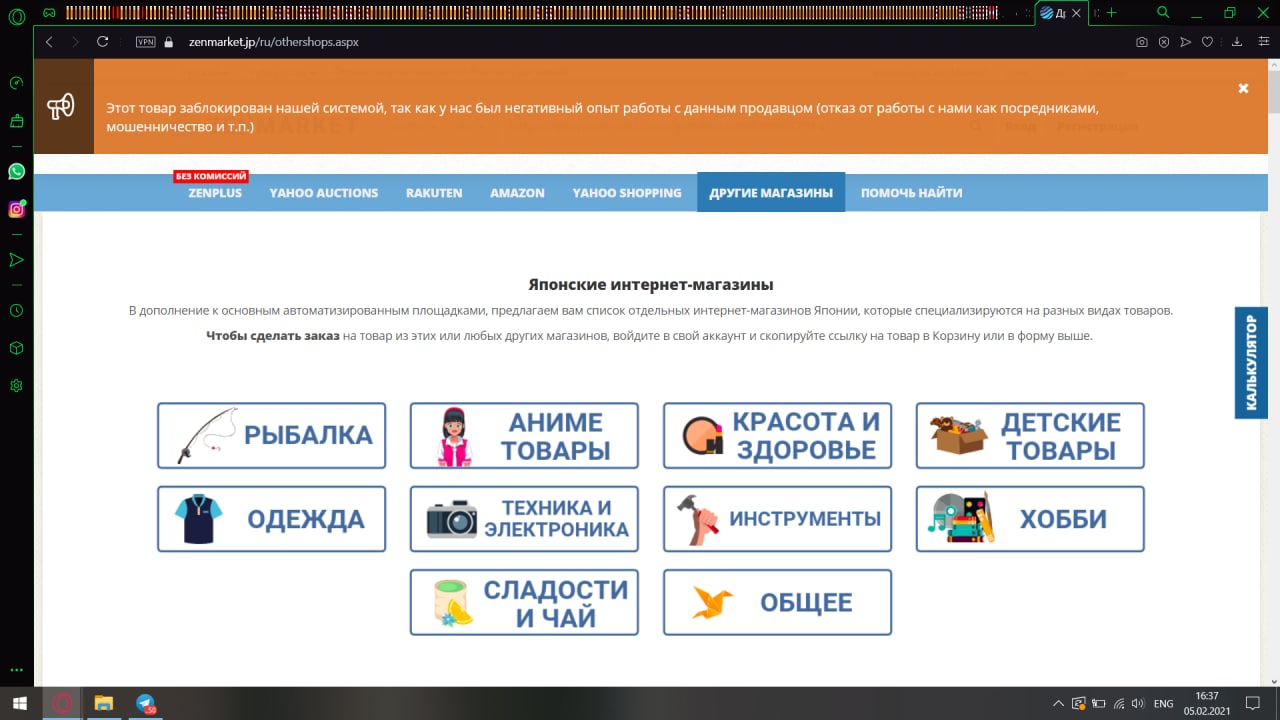Open the ПОМОЧЬ НАЙТИ tab
The height and width of the screenshot is (720, 1280).
[911, 193]
